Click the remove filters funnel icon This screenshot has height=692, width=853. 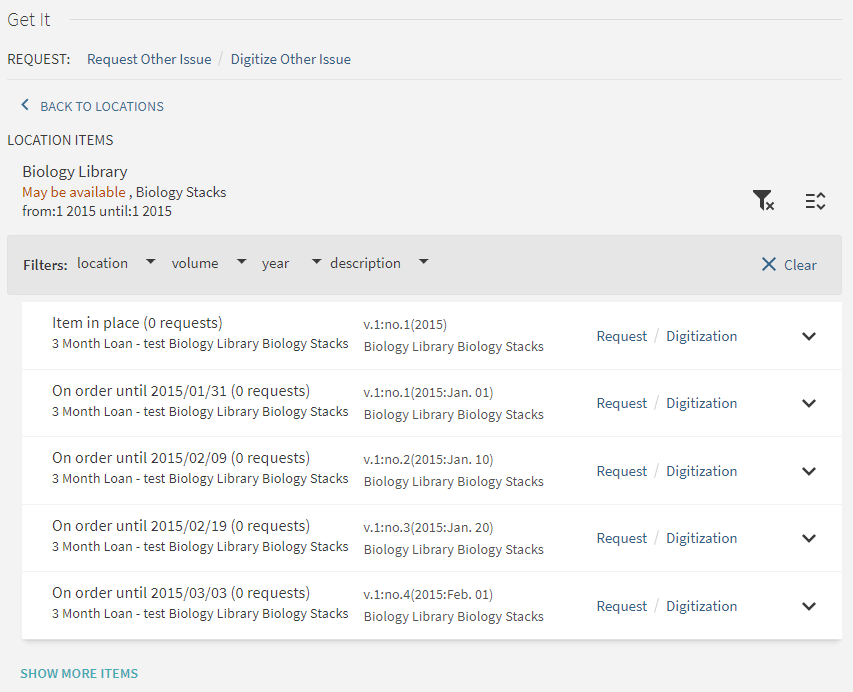coord(763,200)
